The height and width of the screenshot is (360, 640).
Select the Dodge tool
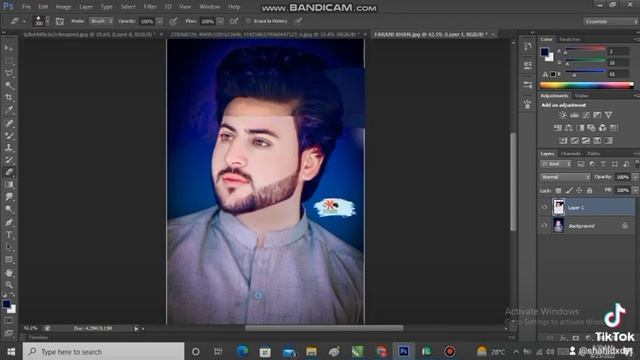point(9,209)
